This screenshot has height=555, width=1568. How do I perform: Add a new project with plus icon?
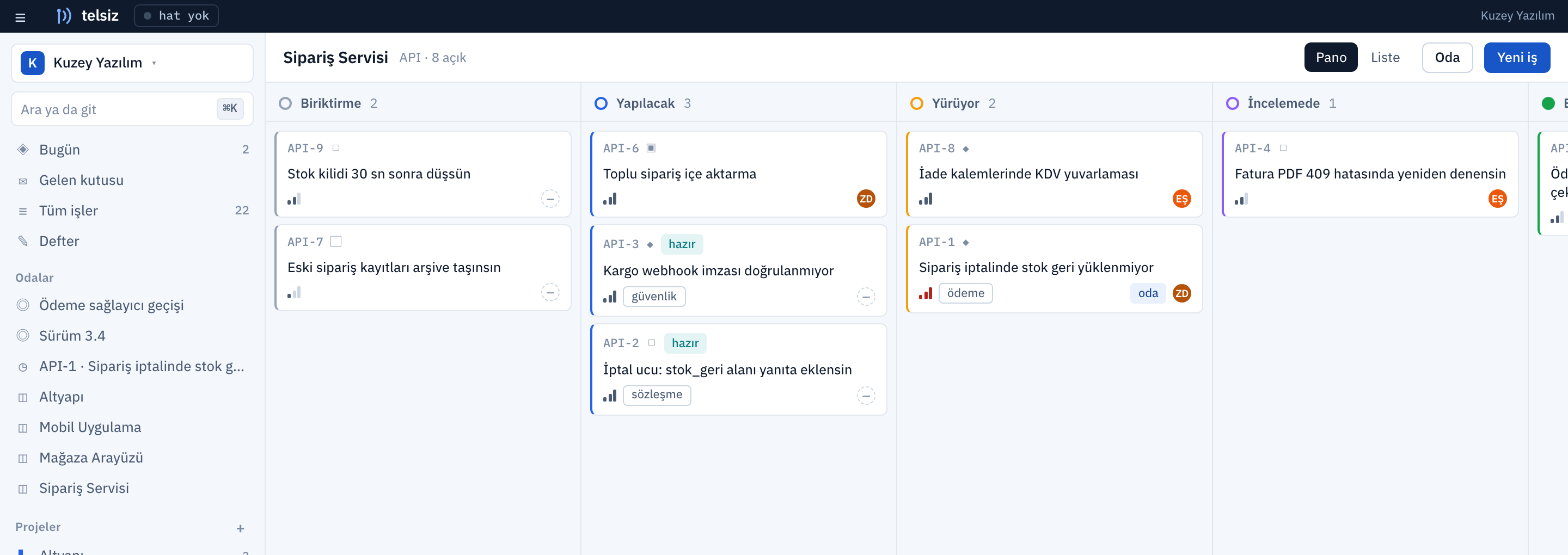(241, 528)
